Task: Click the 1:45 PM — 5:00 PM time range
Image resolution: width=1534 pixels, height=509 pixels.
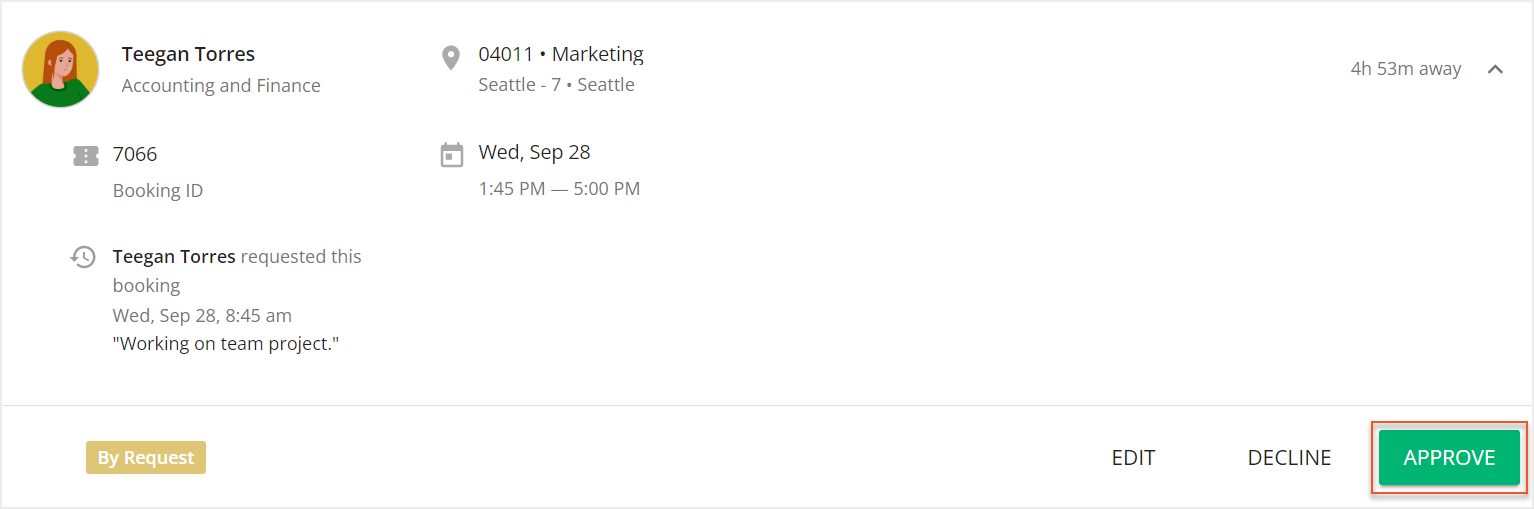Action: [559, 188]
